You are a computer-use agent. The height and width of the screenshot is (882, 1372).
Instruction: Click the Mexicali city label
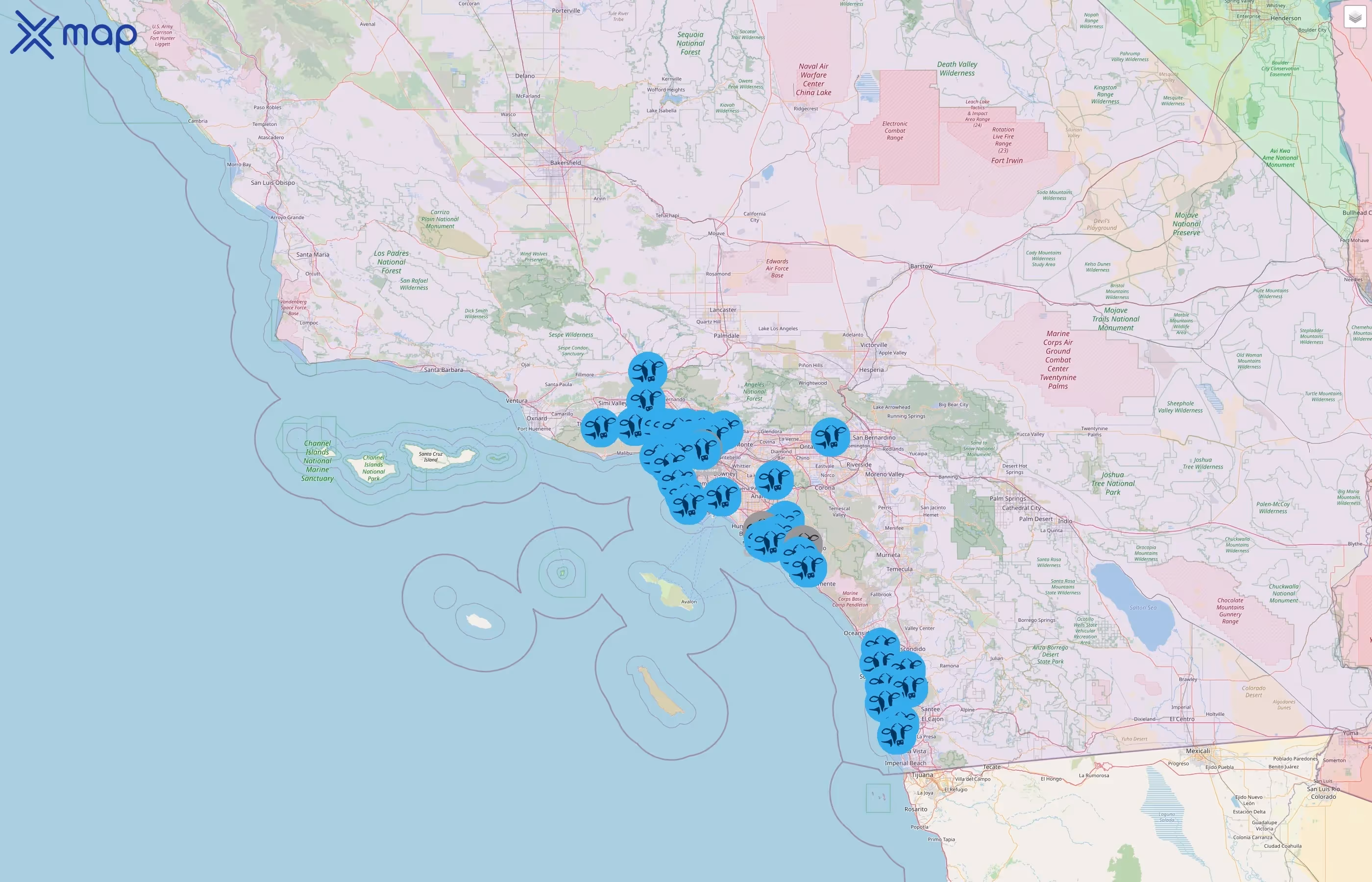tap(1198, 751)
